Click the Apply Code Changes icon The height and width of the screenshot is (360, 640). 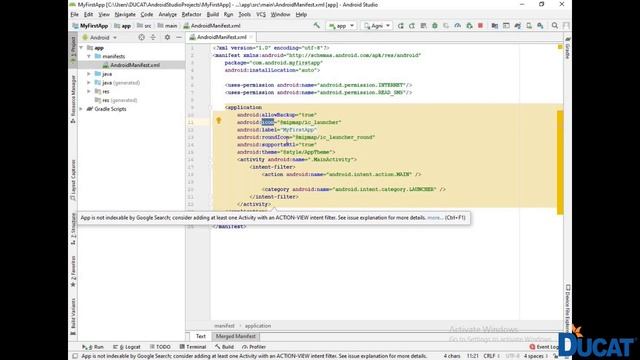(x=423, y=26)
